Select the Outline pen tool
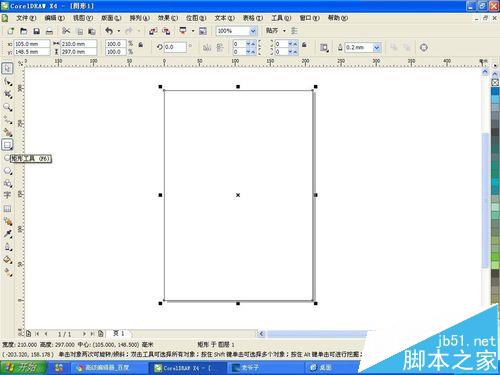Screen dimensions: 500x375 (x=8, y=247)
